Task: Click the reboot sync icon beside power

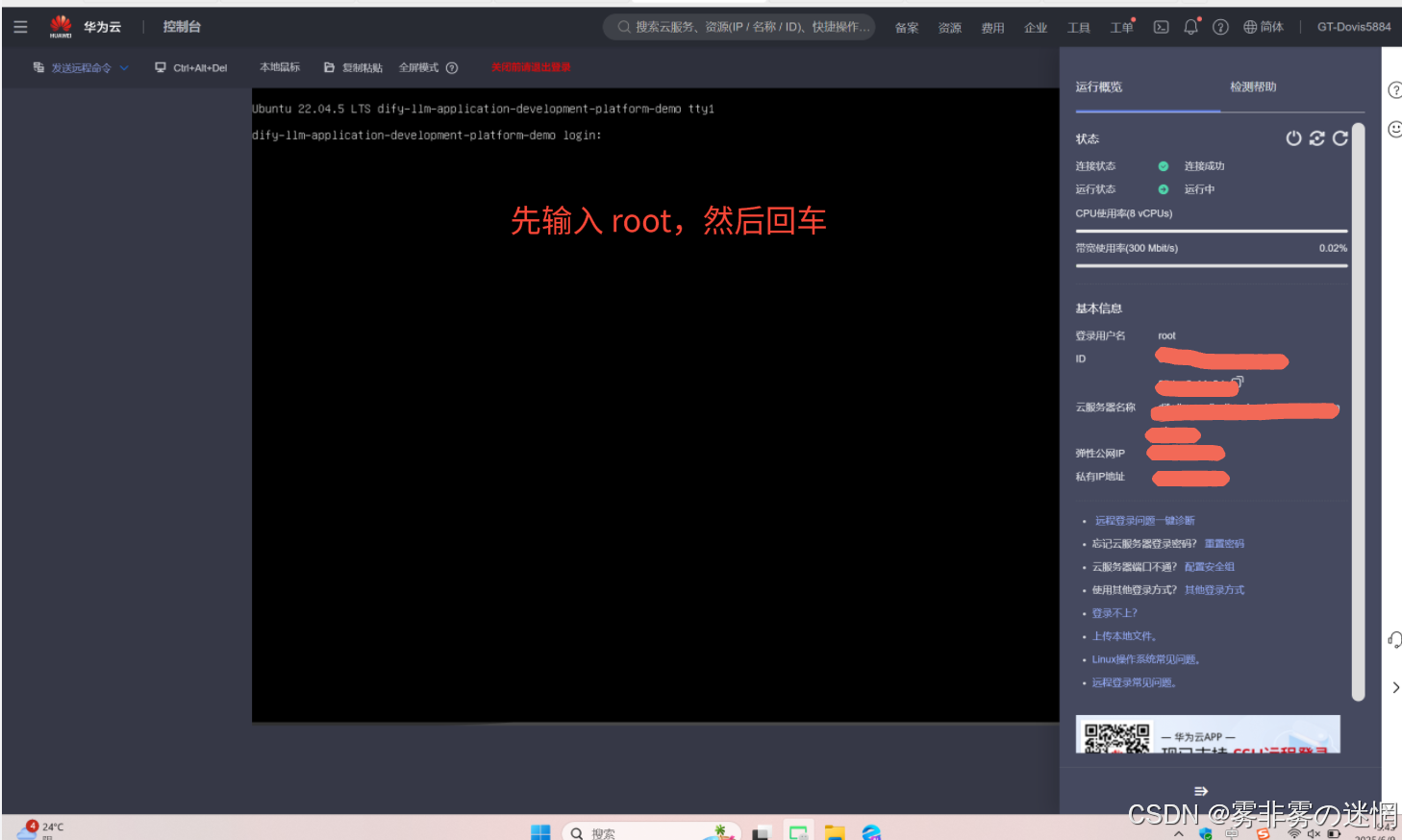Action: pos(1316,138)
